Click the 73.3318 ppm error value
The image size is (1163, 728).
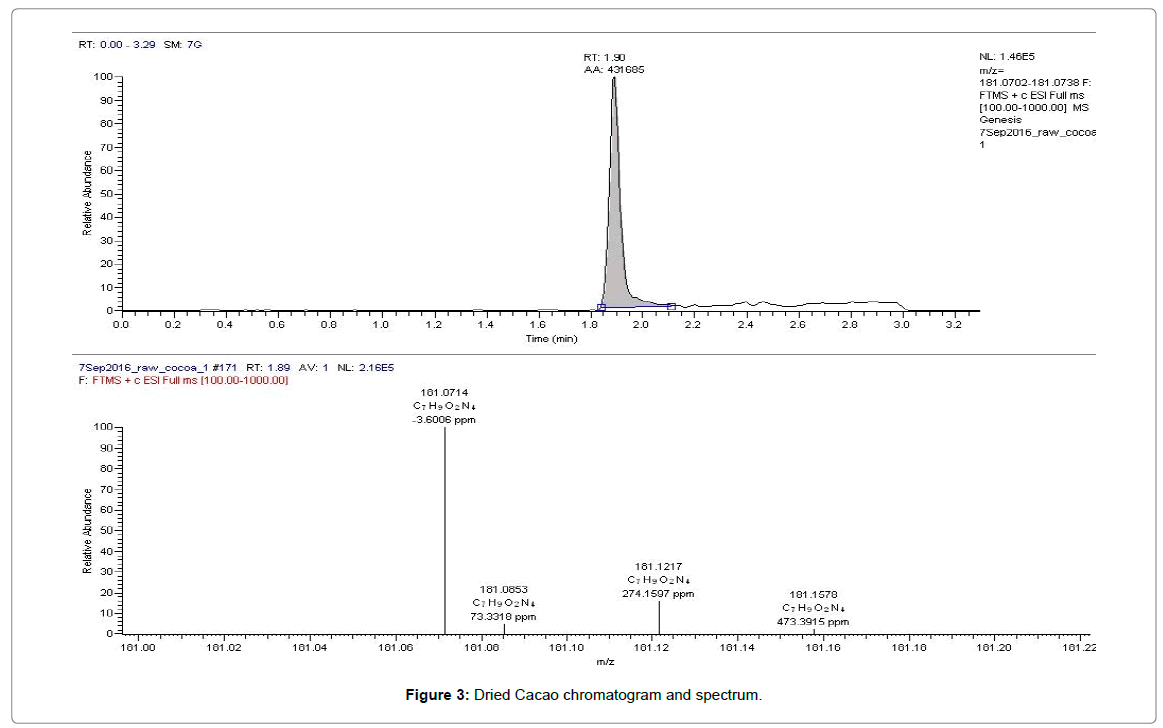(x=503, y=617)
